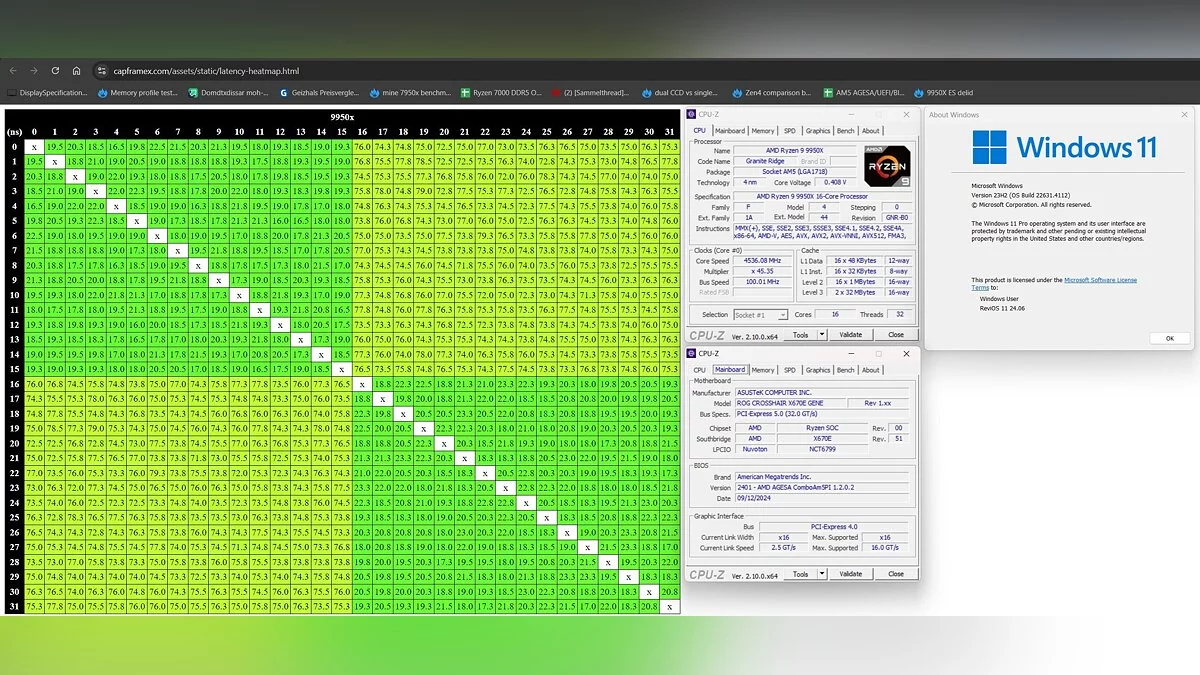
Task: Click the browser forward arrow
Action: point(34,71)
